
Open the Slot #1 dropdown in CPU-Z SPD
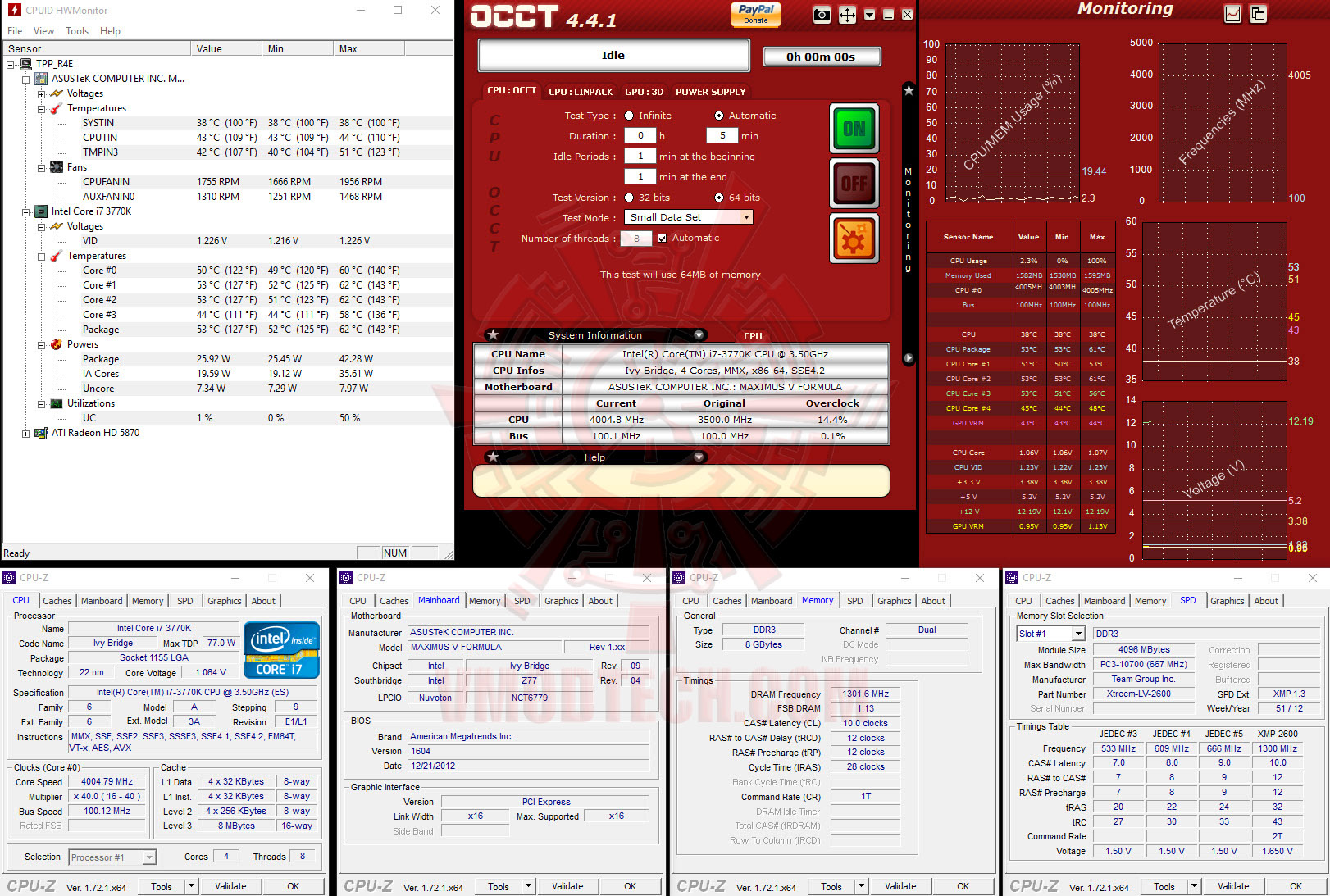click(x=1078, y=634)
